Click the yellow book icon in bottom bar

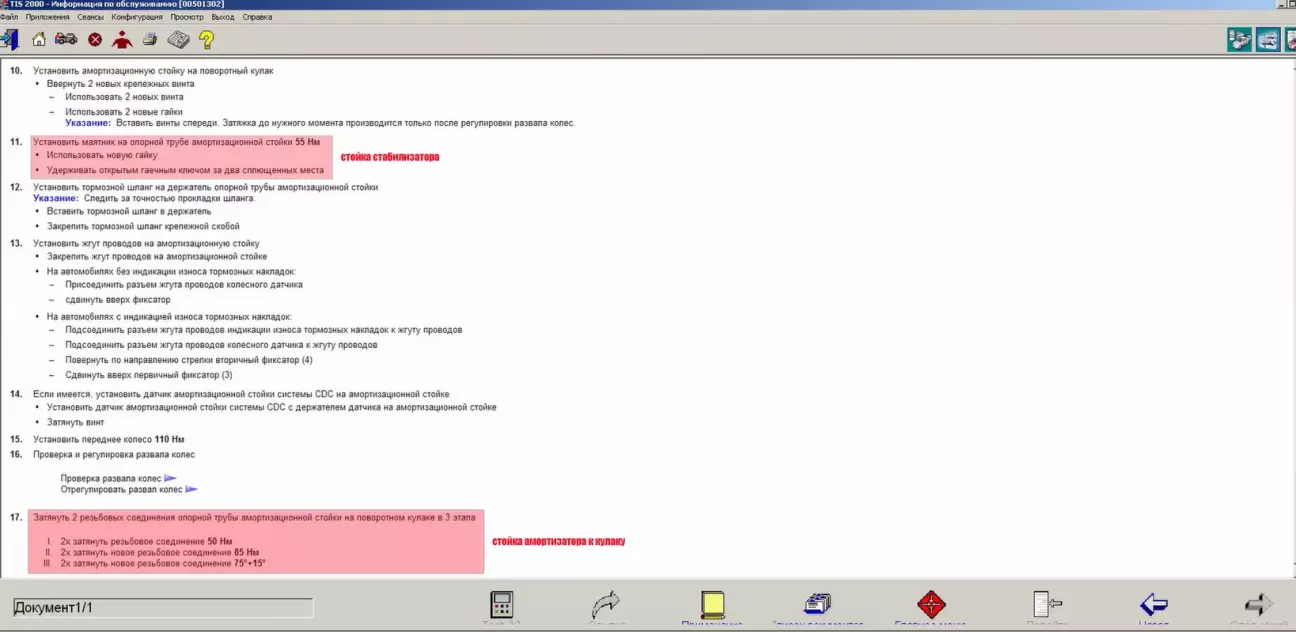(x=712, y=605)
